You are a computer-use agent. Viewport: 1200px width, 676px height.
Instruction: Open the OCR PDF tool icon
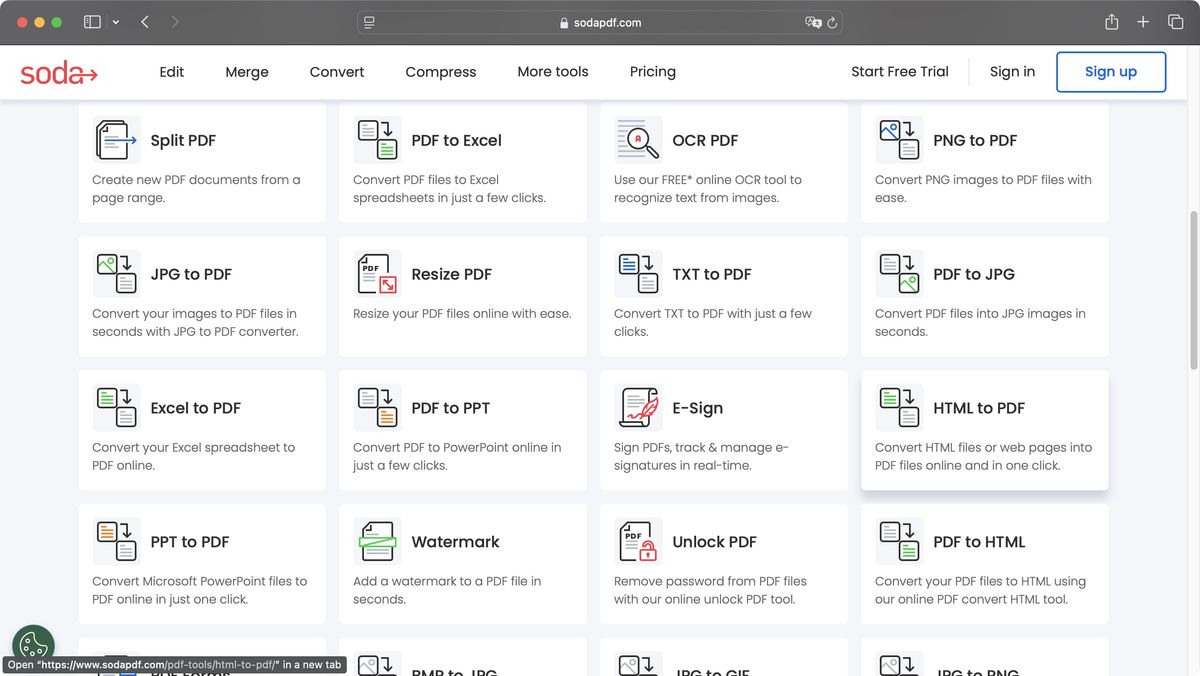637,139
